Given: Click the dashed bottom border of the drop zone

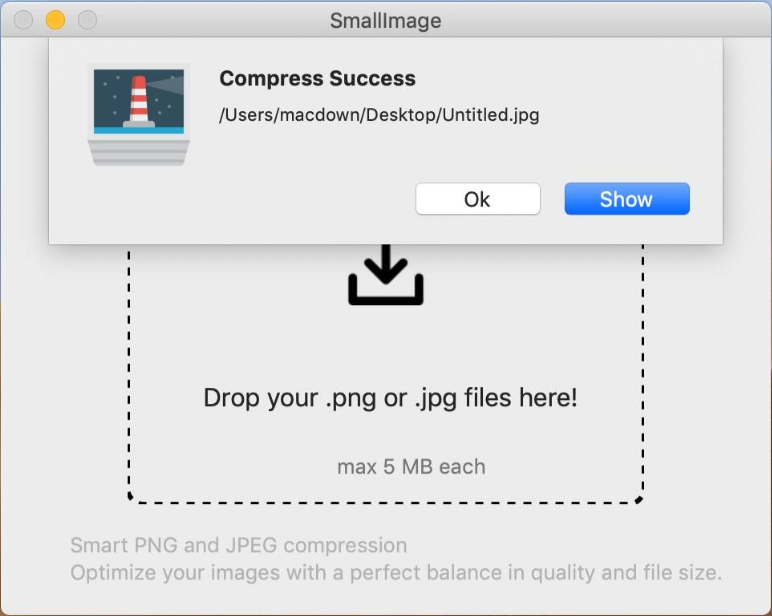Looking at the screenshot, I should coord(386,503).
